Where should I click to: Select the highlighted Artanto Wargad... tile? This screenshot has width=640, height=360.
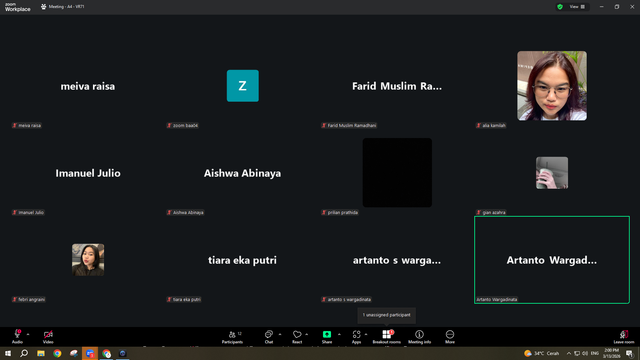coord(552,260)
